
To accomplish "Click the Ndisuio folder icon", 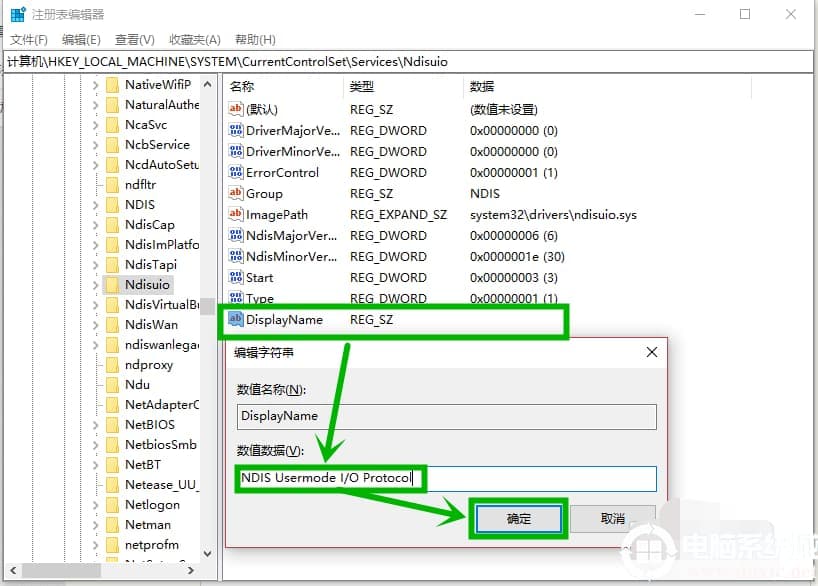I will (112, 285).
